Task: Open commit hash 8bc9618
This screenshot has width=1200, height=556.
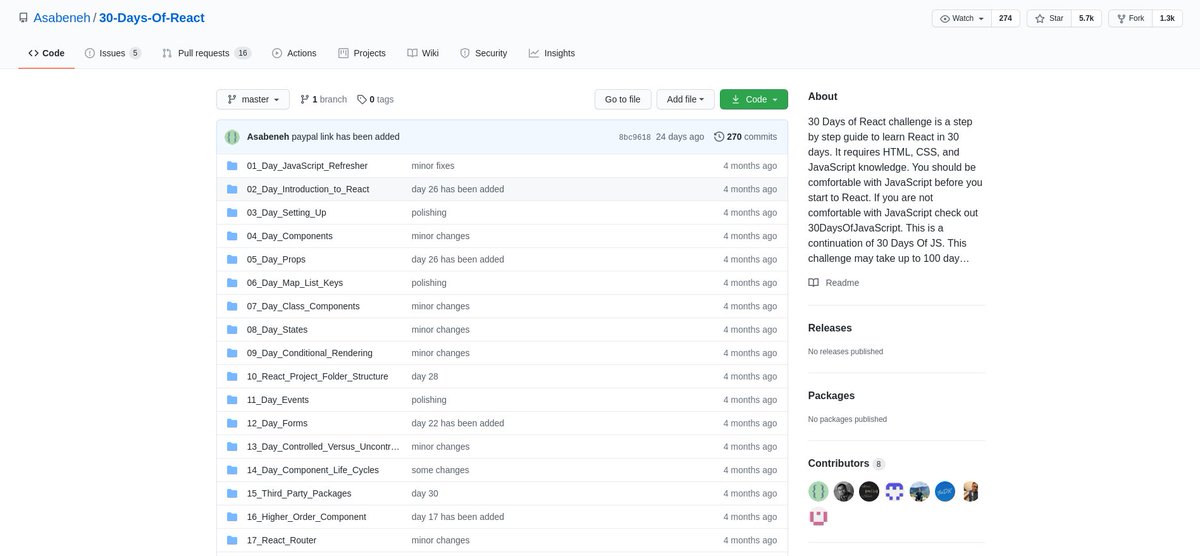Action: tap(635, 137)
